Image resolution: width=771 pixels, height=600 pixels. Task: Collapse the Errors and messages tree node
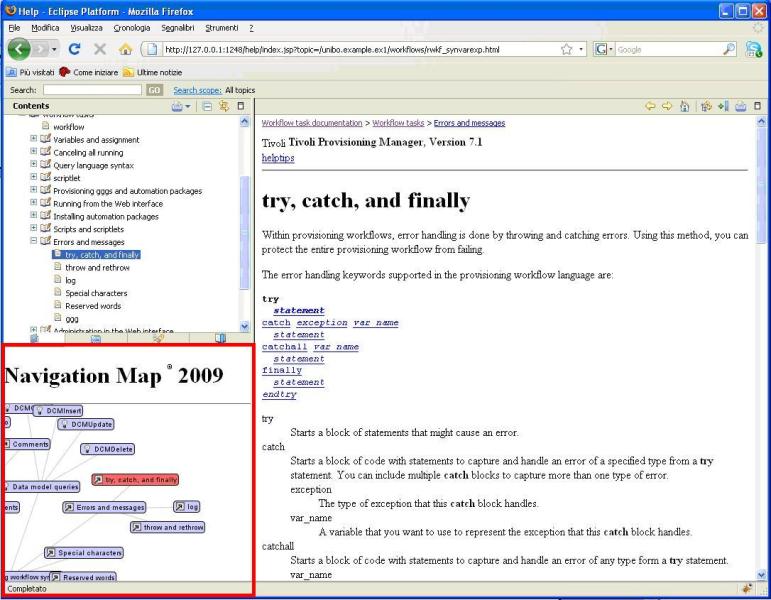pos(36,241)
